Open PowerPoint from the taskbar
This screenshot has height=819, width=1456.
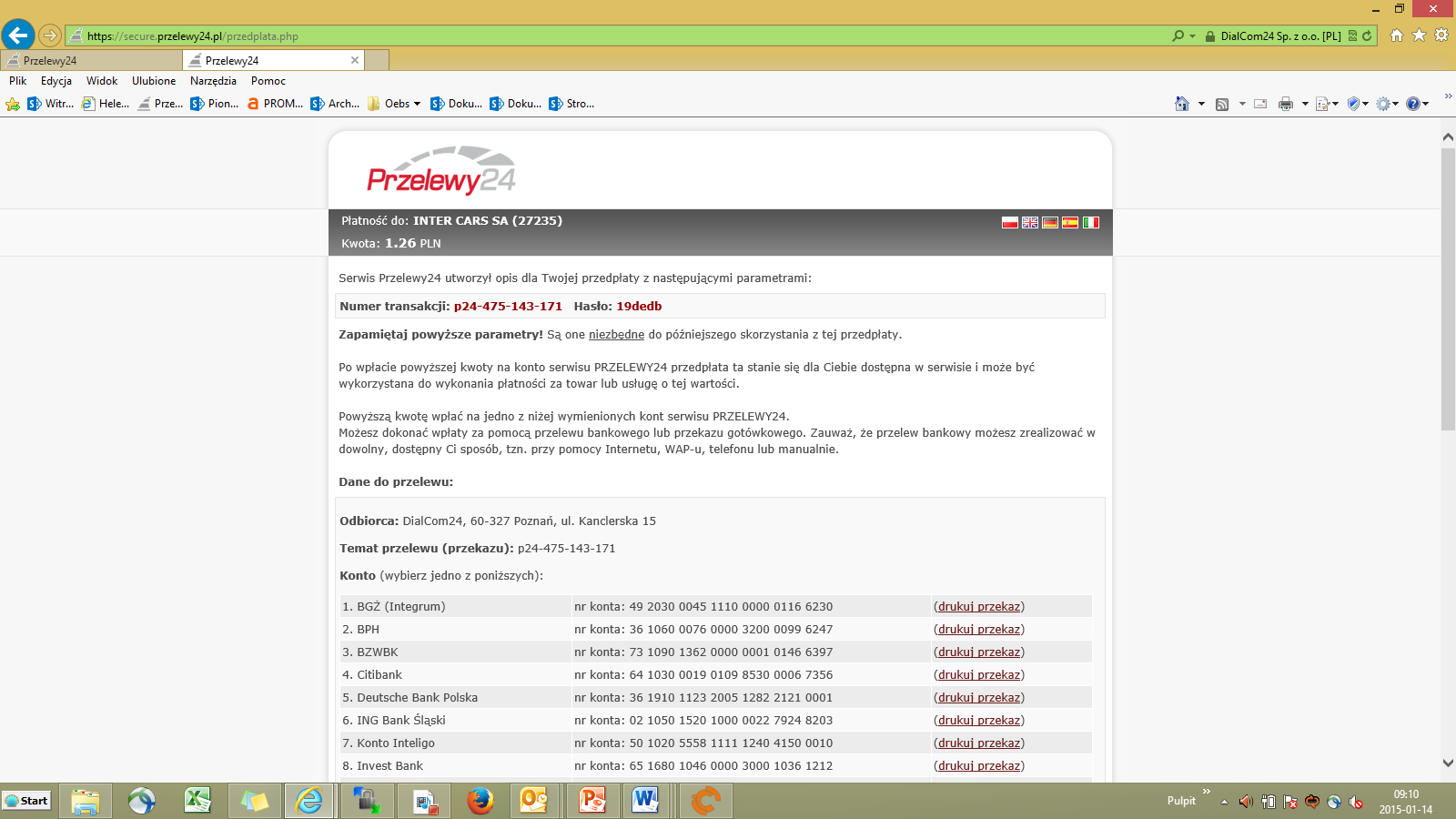(x=593, y=801)
